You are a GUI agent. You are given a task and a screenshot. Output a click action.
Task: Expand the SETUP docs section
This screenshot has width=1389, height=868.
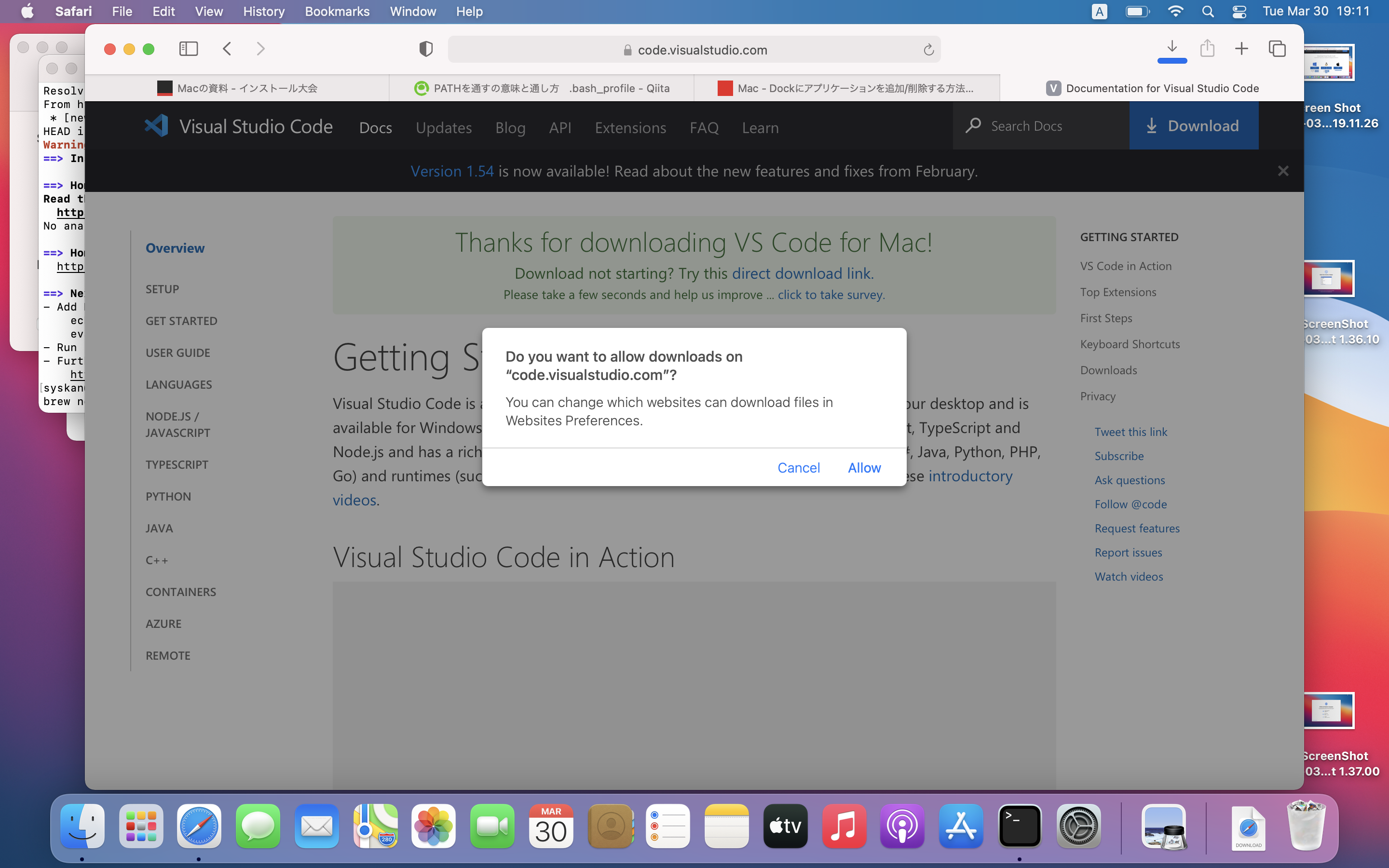pyautogui.click(x=162, y=289)
